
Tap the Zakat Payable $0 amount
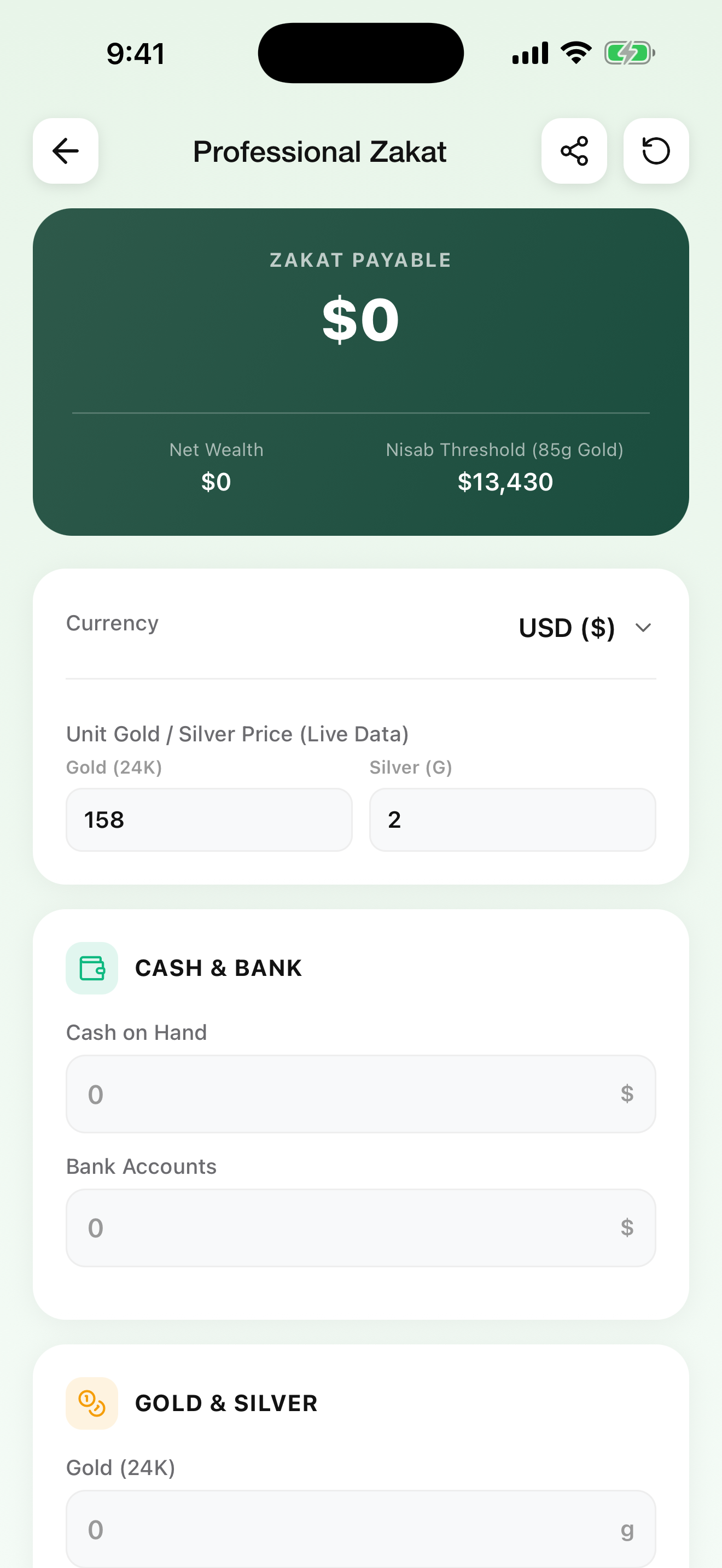361,320
